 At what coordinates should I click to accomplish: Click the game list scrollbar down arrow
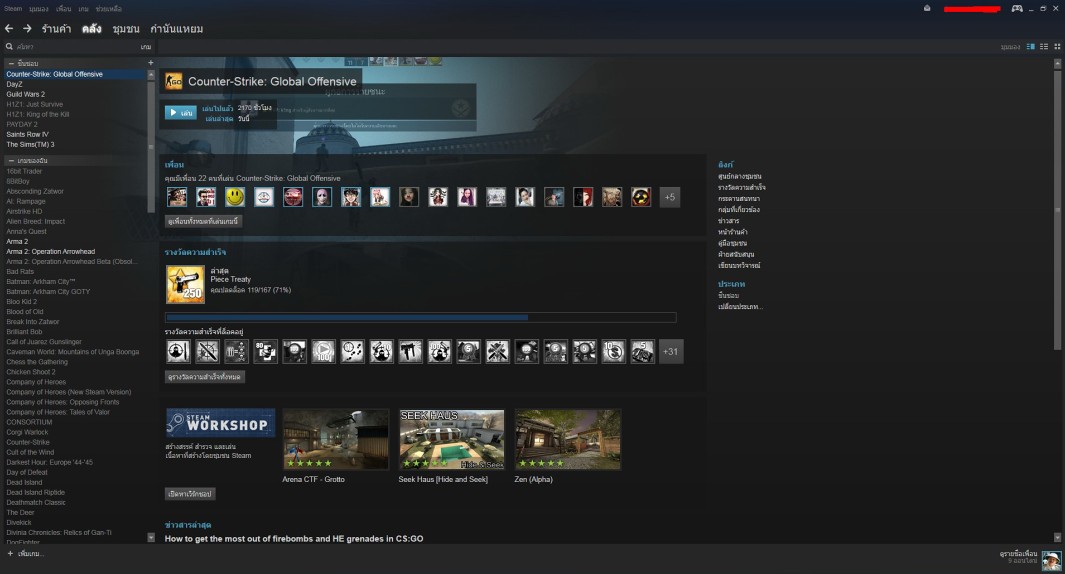pyautogui.click(x=151, y=537)
